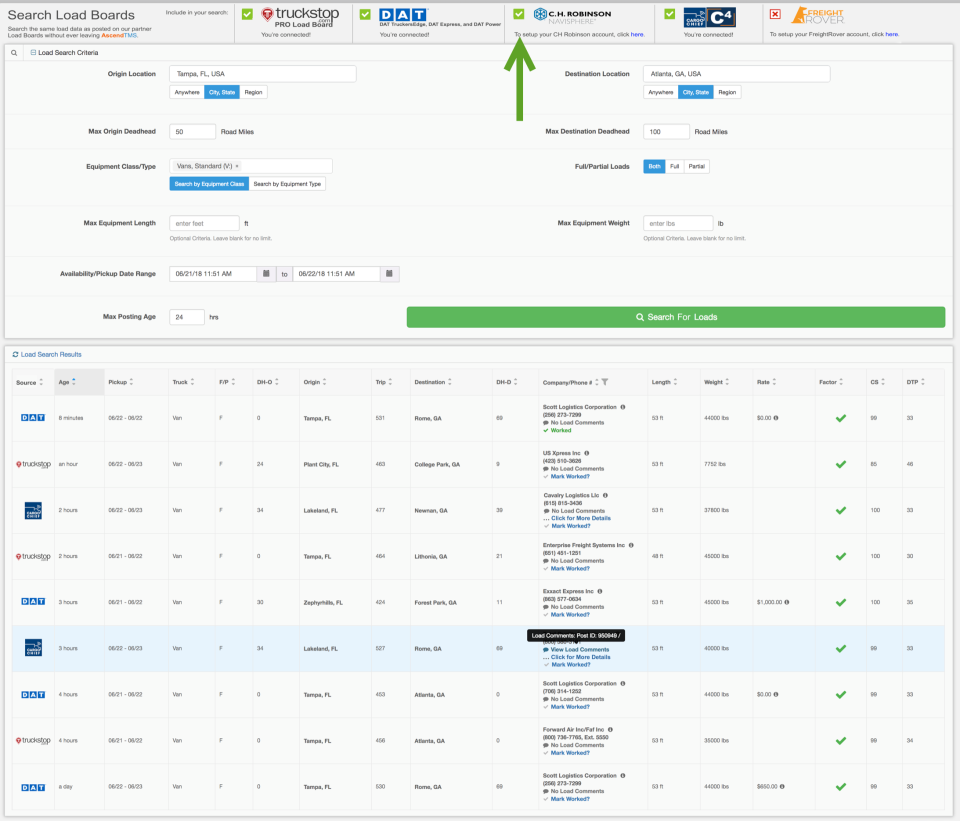
Task: Uncheck the DAT load board checkbox
Action: point(365,14)
